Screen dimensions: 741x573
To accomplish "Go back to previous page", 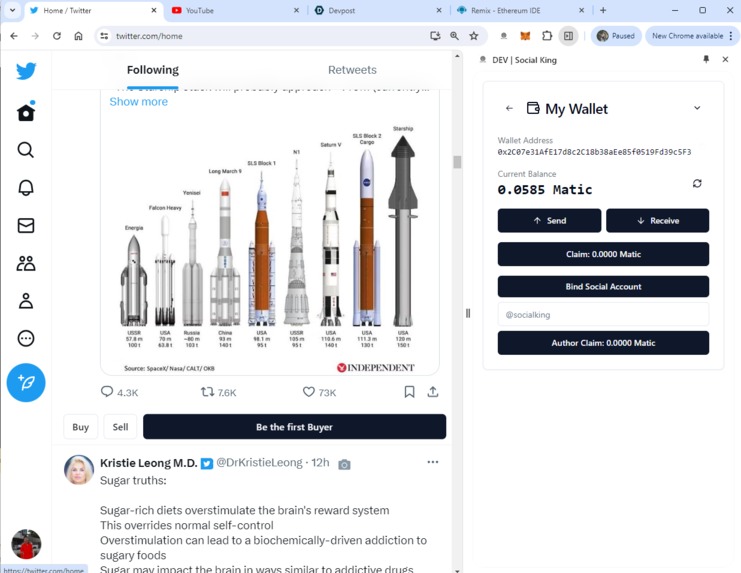I will pos(14,36).
